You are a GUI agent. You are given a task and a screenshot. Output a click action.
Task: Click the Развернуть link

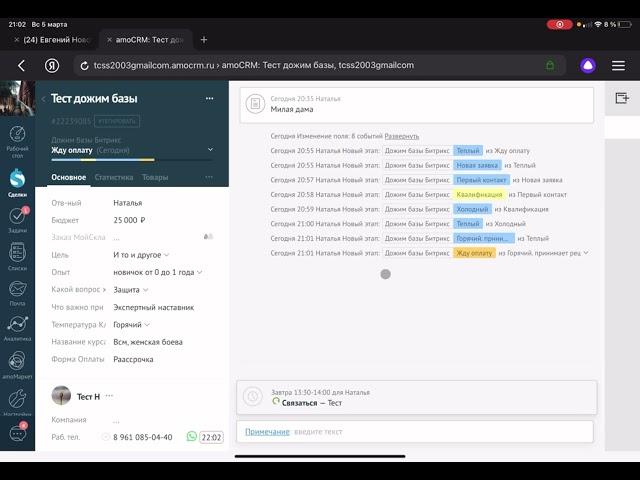click(x=402, y=136)
